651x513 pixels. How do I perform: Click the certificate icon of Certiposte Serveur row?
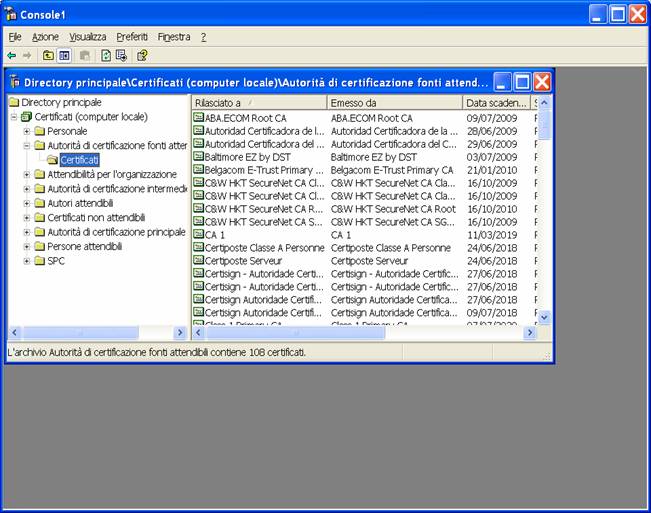(198, 260)
